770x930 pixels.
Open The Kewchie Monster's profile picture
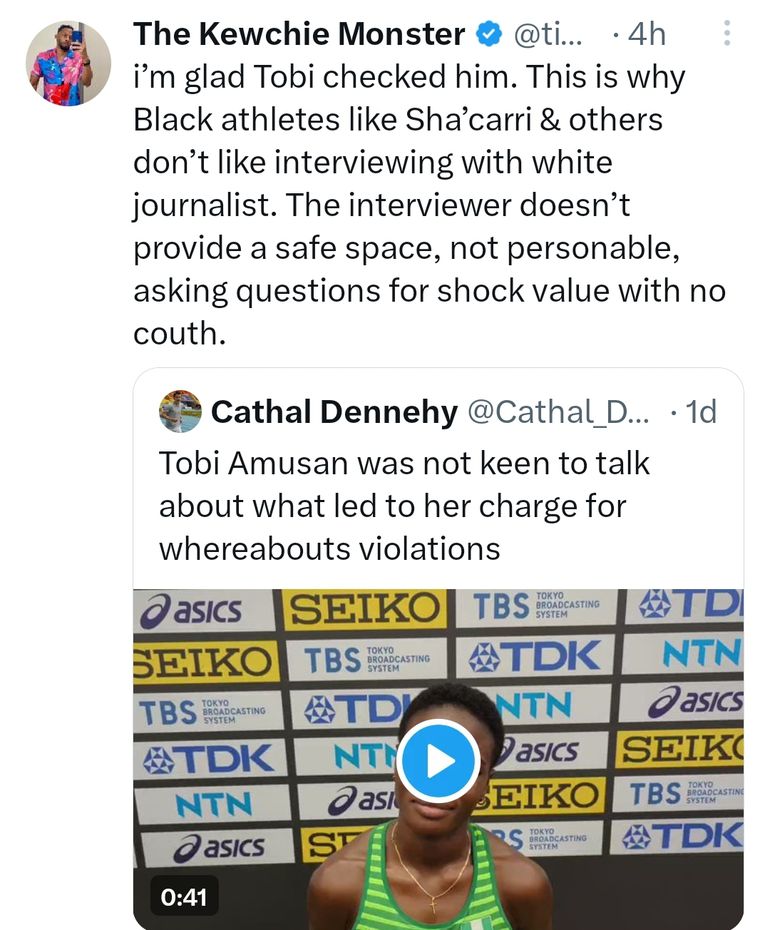pos(68,63)
